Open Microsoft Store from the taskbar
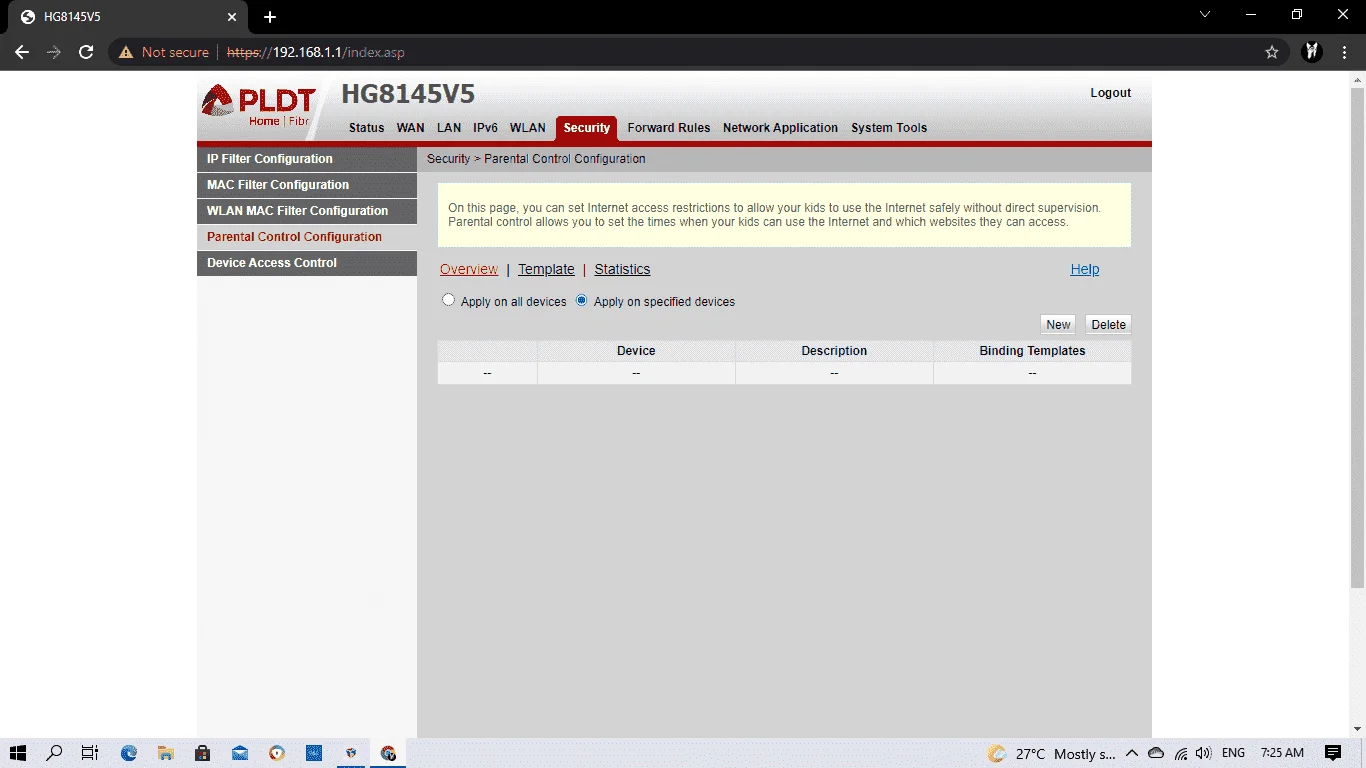The image size is (1366, 768). click(x=203, y=753)
